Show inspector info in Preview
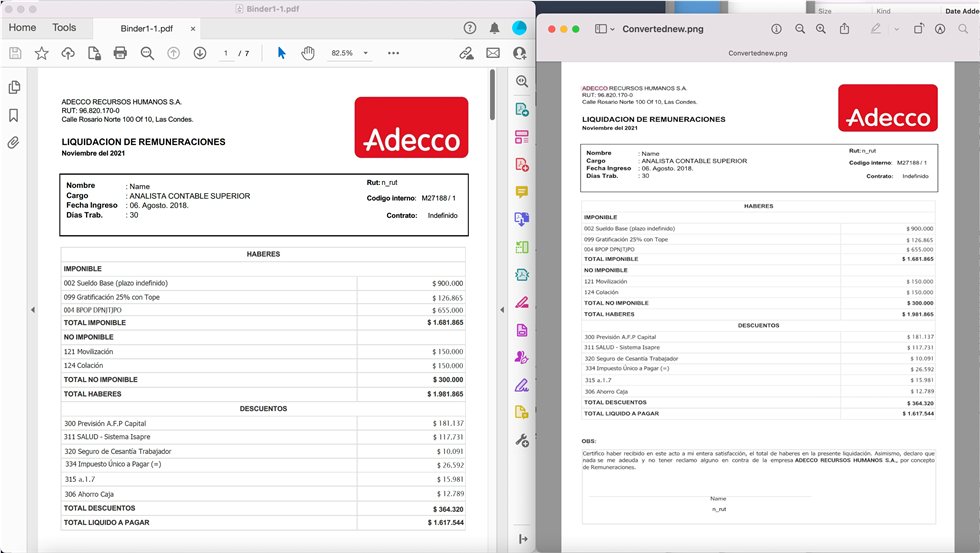980x553 pixels. pyautogui.click(x=774, y=29)
